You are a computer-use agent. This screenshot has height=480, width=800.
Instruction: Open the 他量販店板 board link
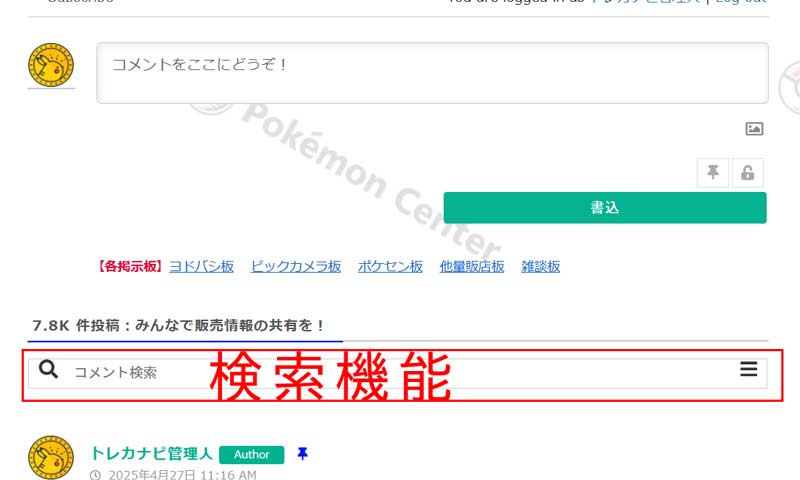[472, 266]
